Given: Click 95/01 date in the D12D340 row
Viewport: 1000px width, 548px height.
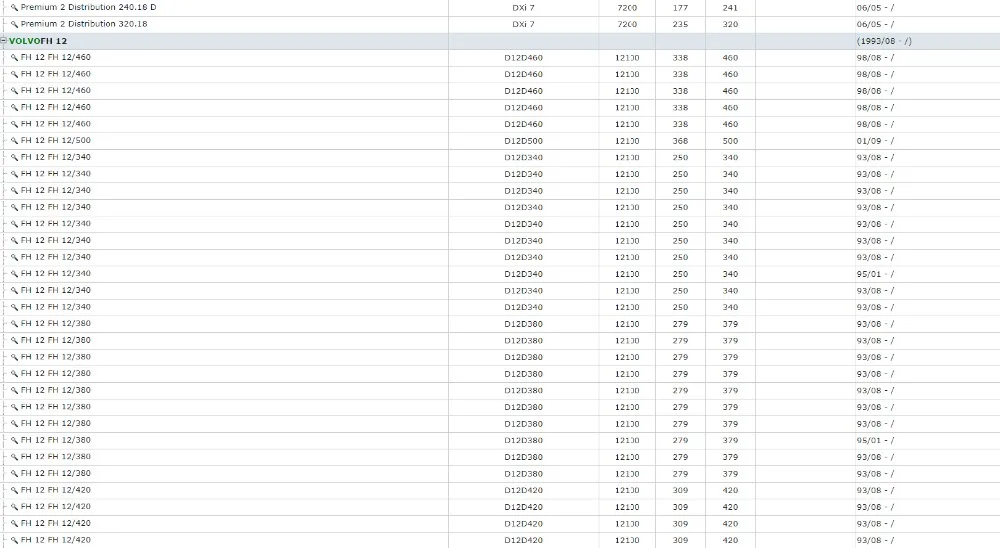Looking at the screenshot, I should 875,274.
